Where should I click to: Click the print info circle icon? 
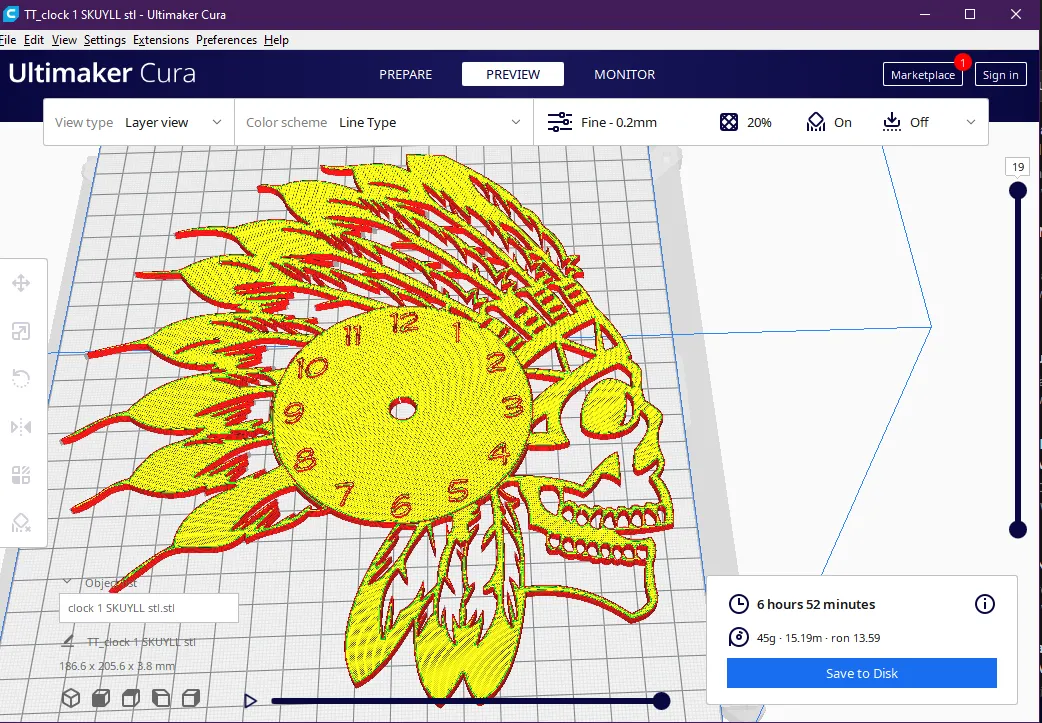(x=984, y=604)
